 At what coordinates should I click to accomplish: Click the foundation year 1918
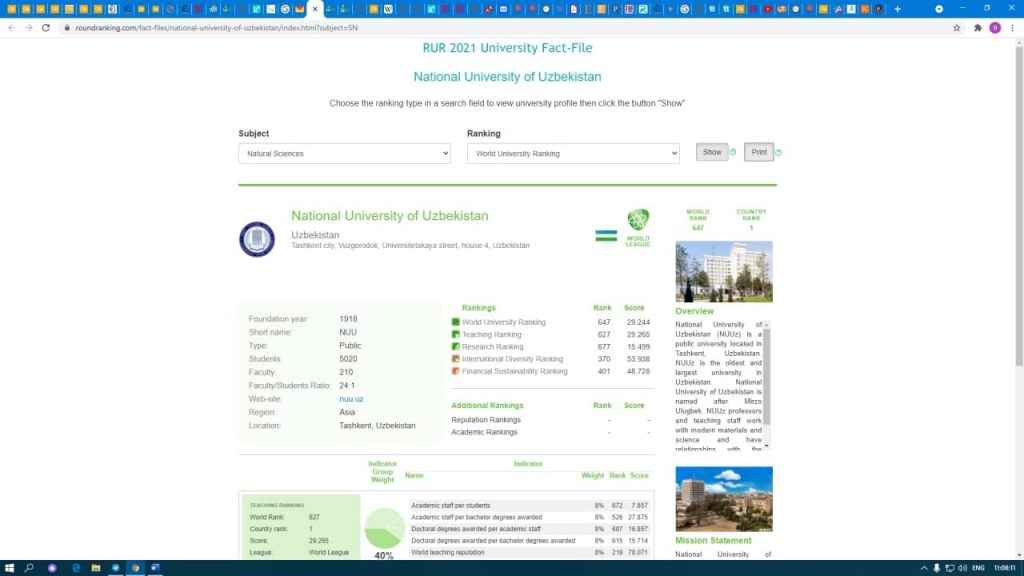pos(348,319)
